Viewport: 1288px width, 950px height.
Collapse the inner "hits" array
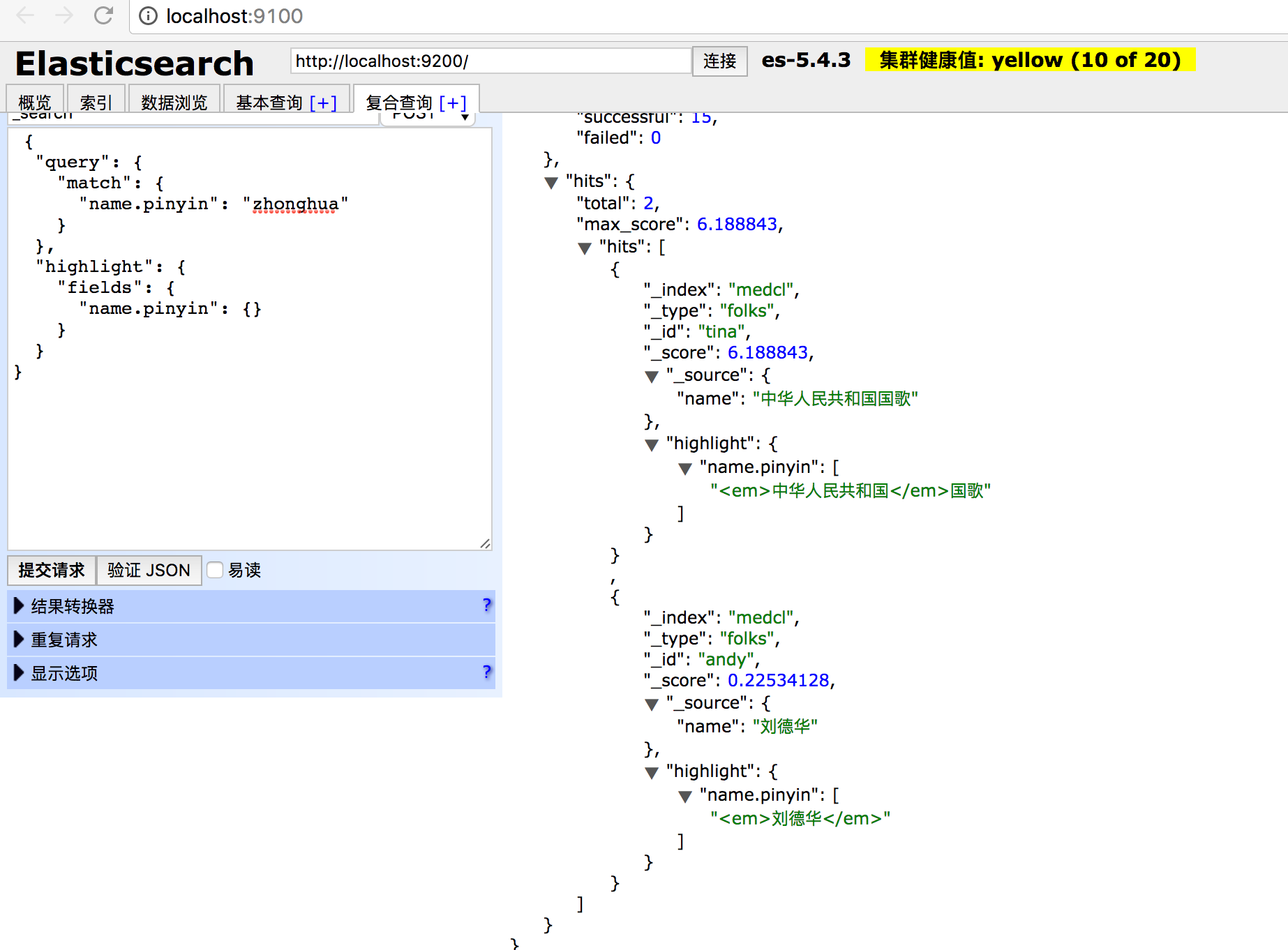coord(585,248)
